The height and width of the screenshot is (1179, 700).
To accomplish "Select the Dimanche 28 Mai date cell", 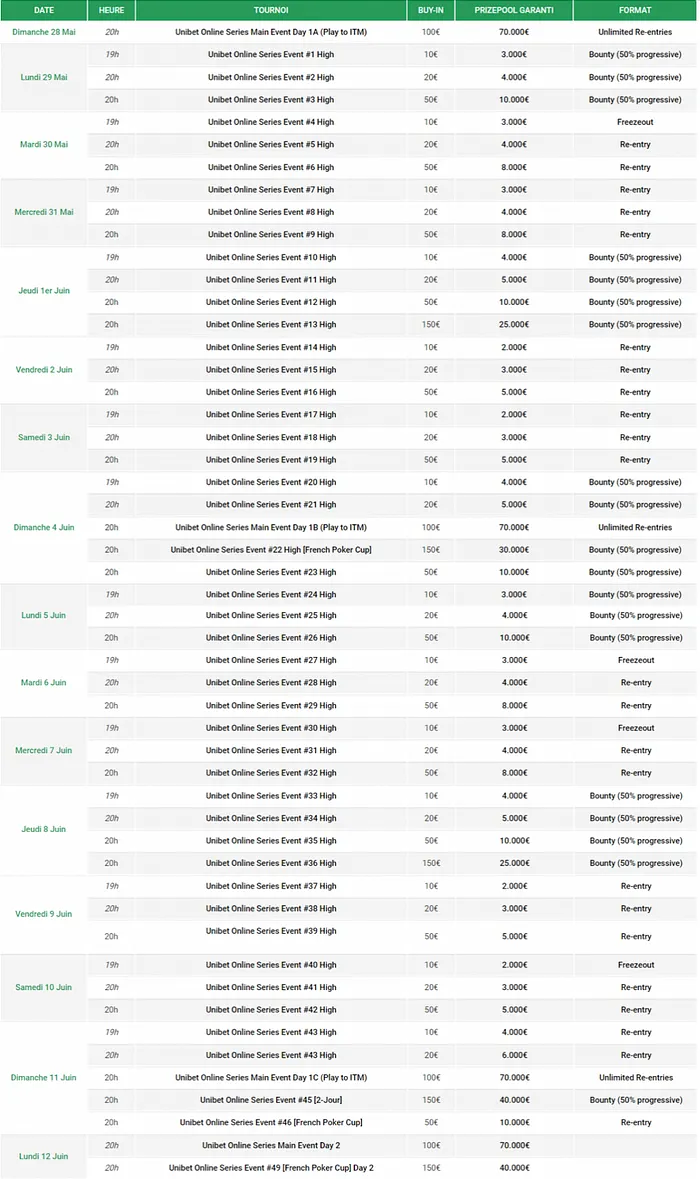I will click(44, 32).
